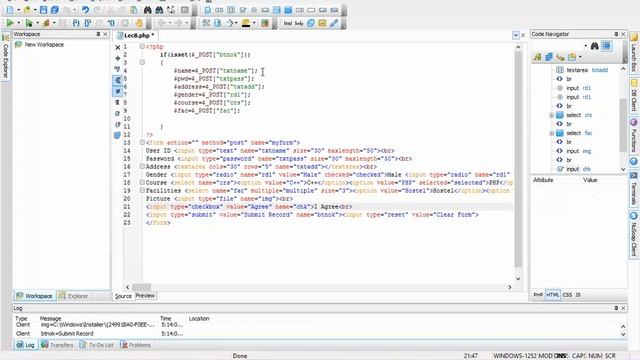Click the blue bookmark icon near line 12
The height and width of the screenshot is (360, 640).
[118, 135]
